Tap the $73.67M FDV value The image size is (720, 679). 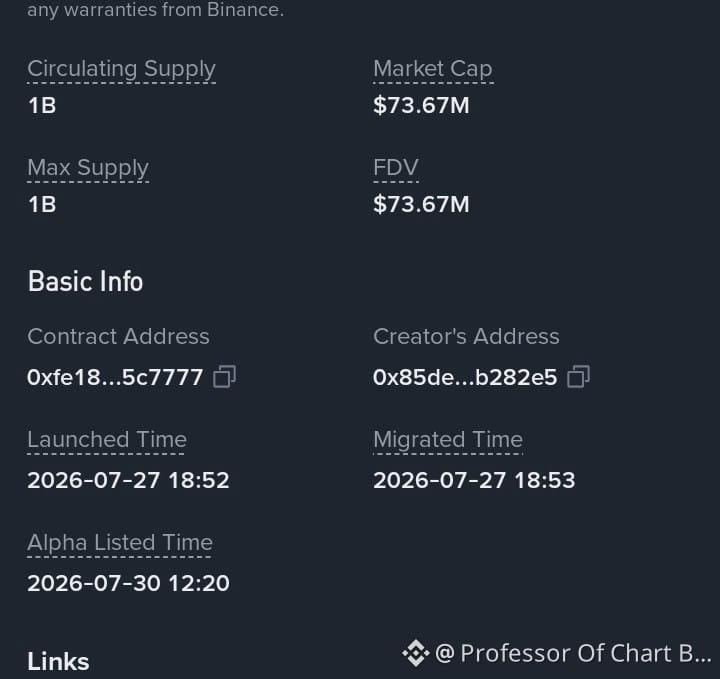pyautogui.click(x=421, y=204)
